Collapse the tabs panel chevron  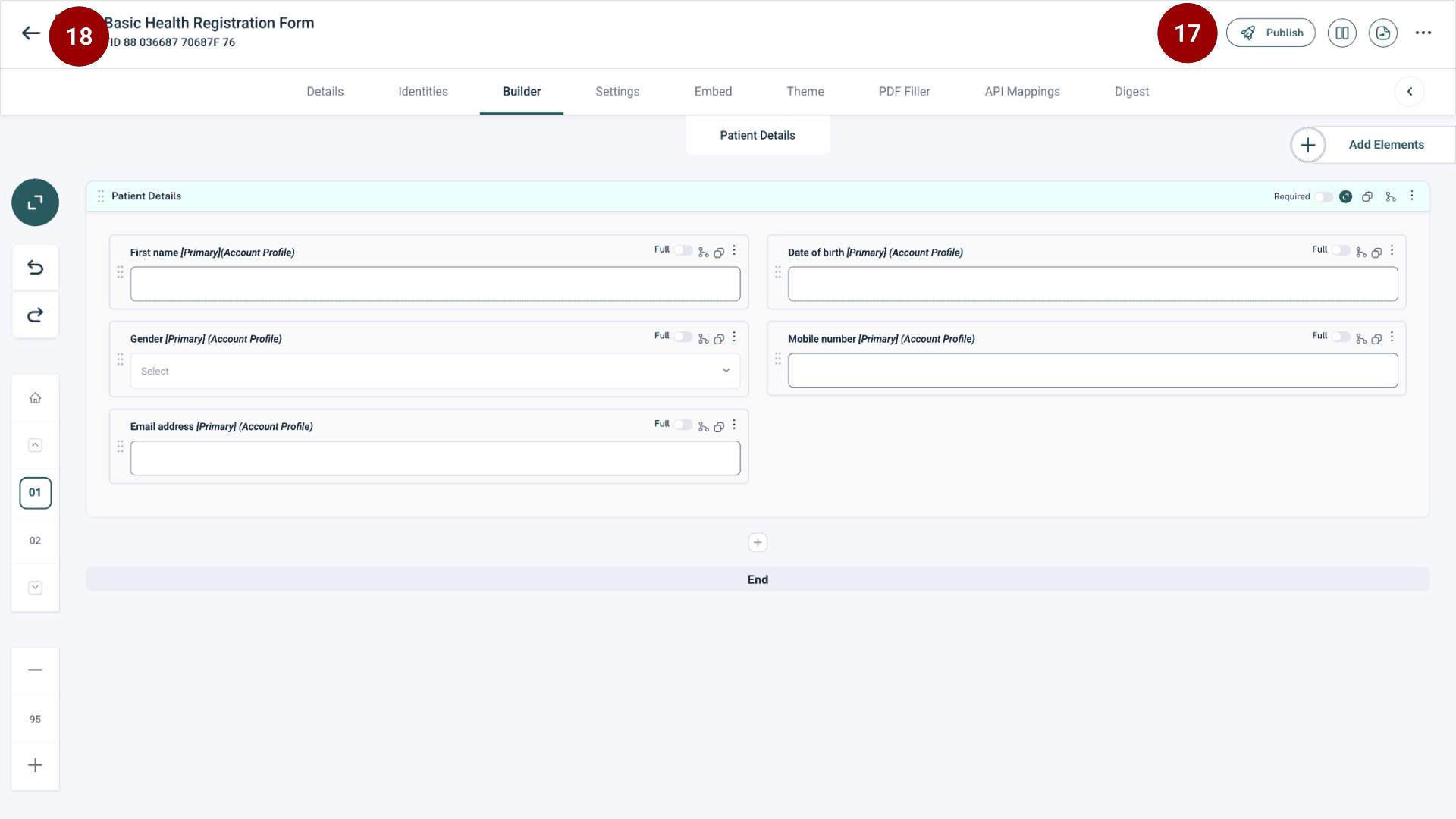[x=1409, y=92]
